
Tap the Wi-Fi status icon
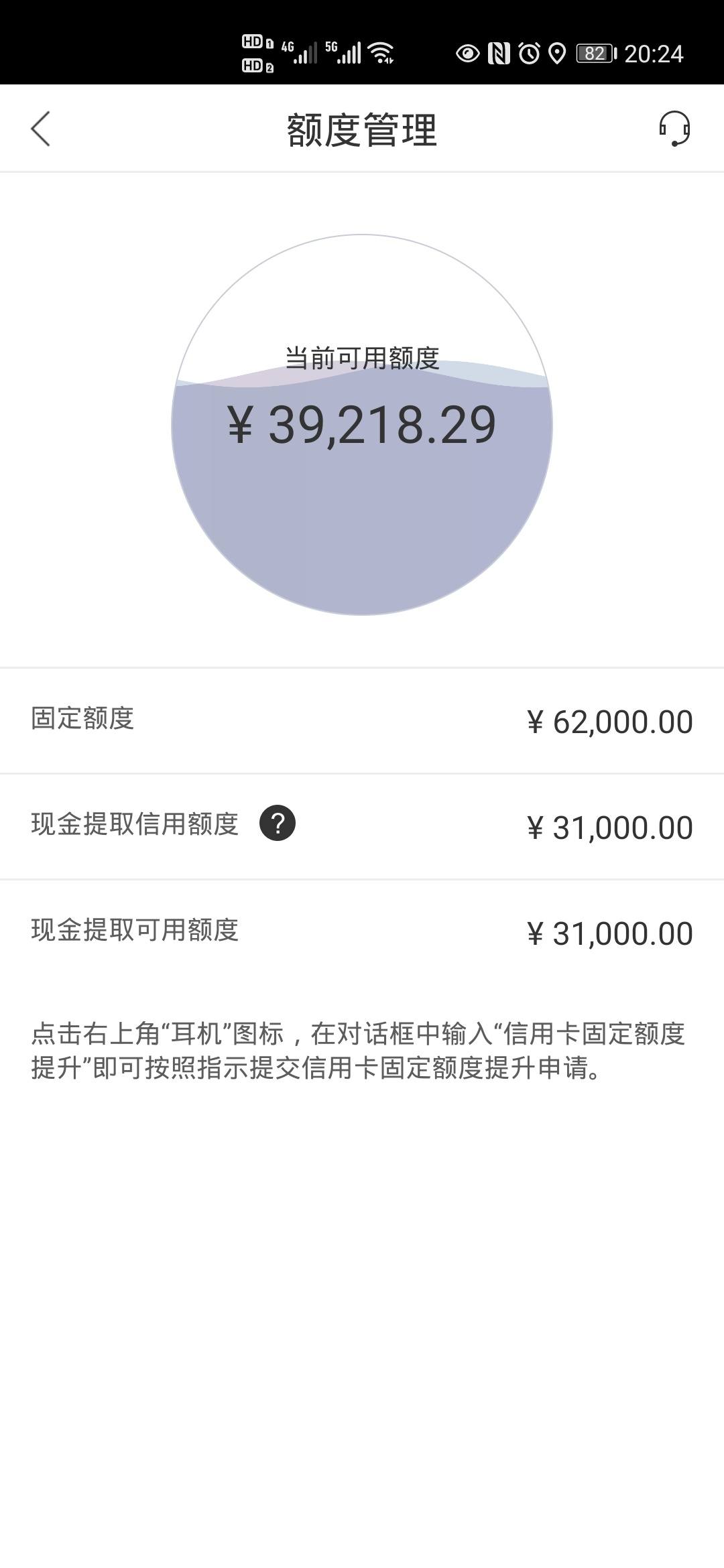381,53
